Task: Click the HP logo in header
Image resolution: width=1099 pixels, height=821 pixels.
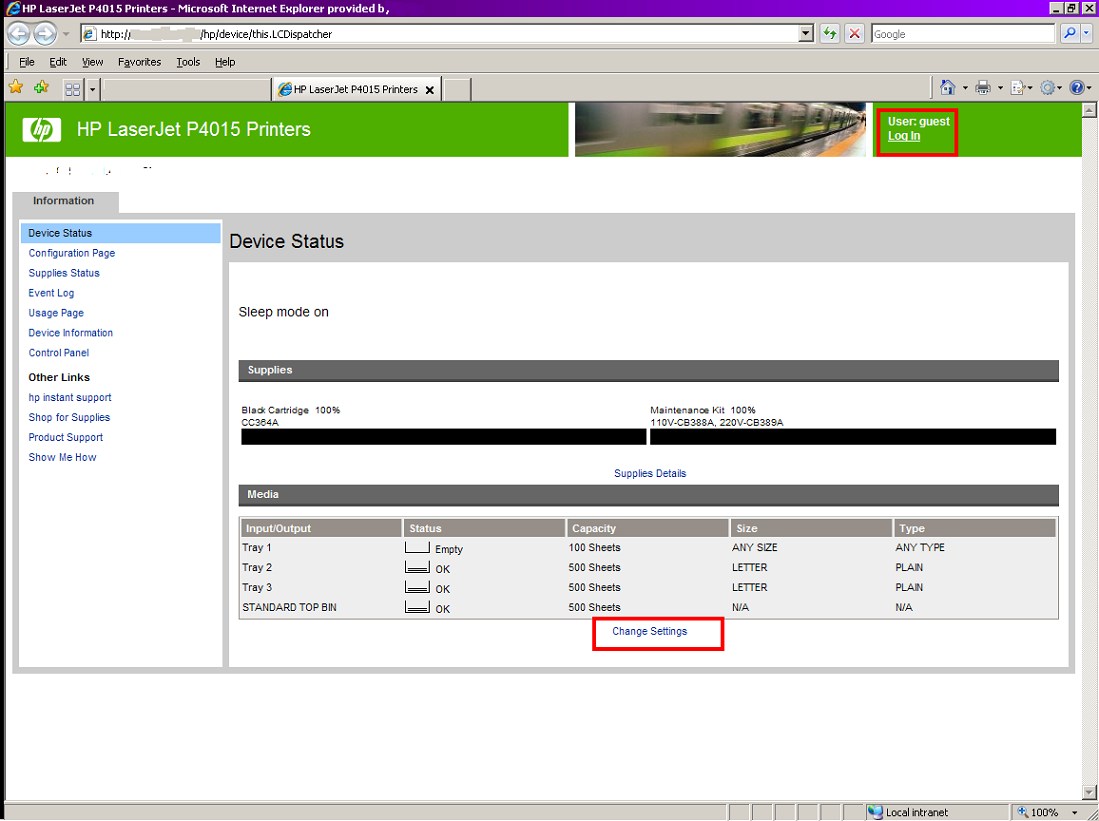Action: (x=41, y=130)
